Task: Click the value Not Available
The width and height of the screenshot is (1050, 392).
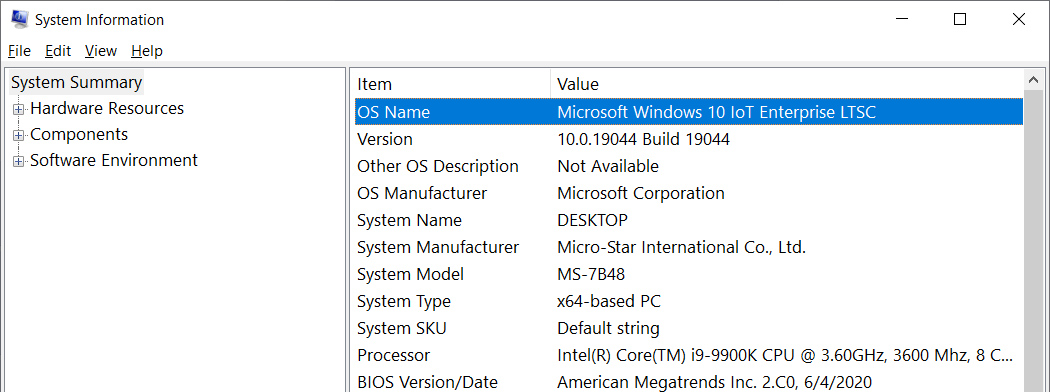Action: point(608,166)
